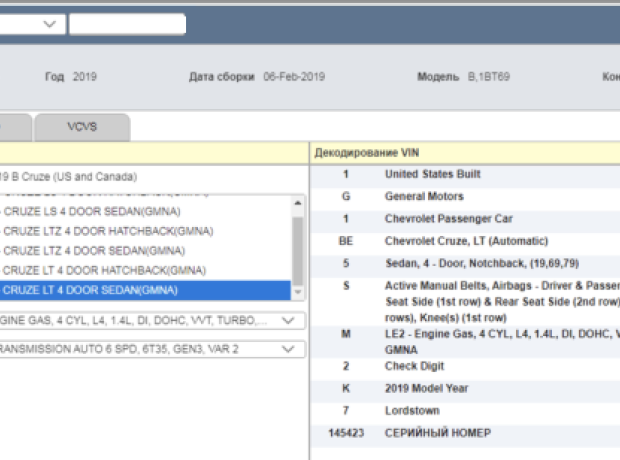Click the 'General Motors' VIN row
Screen dimensions: 620x460
[x=465, y=197]
